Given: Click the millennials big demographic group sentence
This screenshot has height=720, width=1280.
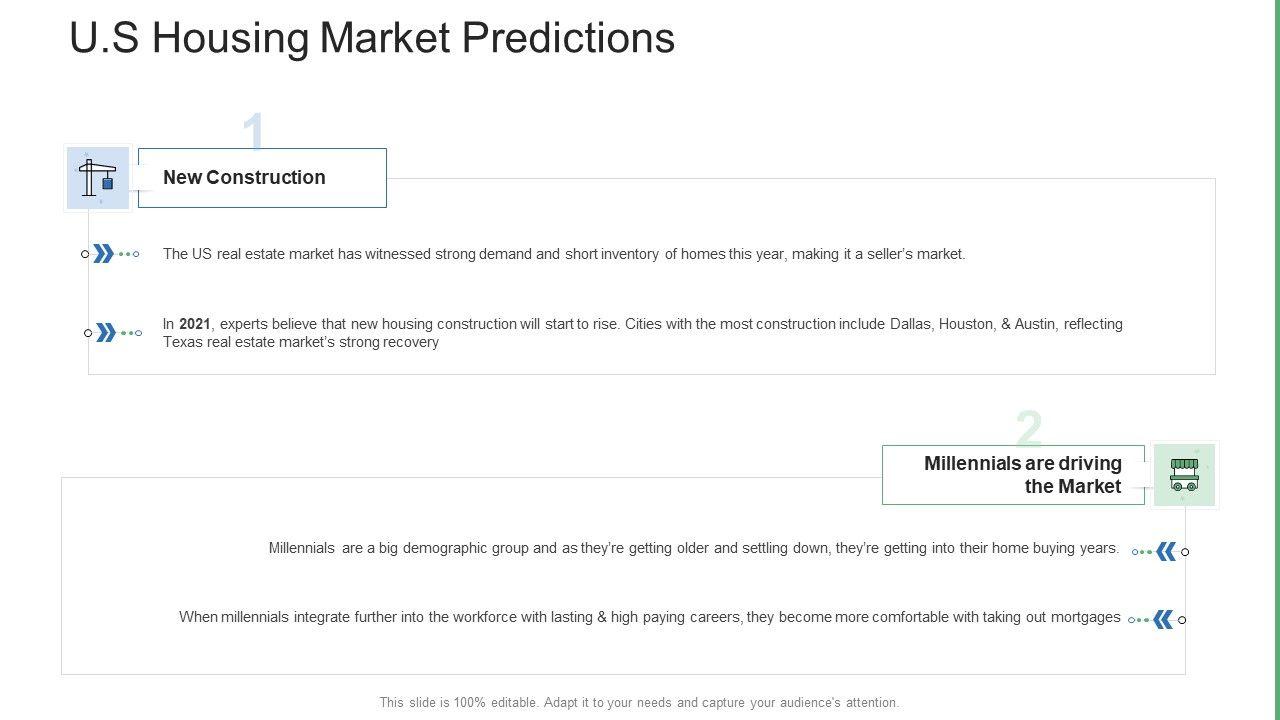Looking at the screenshot, I should coord(694,548).
